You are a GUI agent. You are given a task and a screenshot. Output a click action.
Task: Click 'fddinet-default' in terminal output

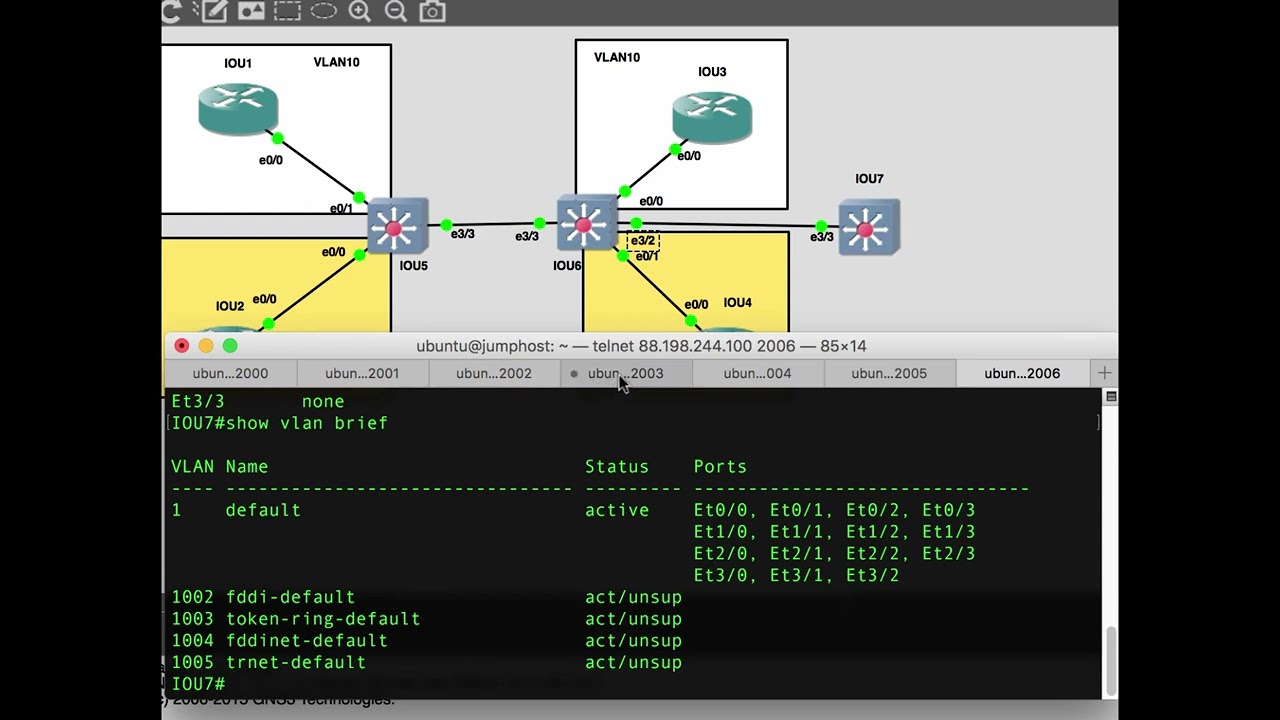coord(307,641)
